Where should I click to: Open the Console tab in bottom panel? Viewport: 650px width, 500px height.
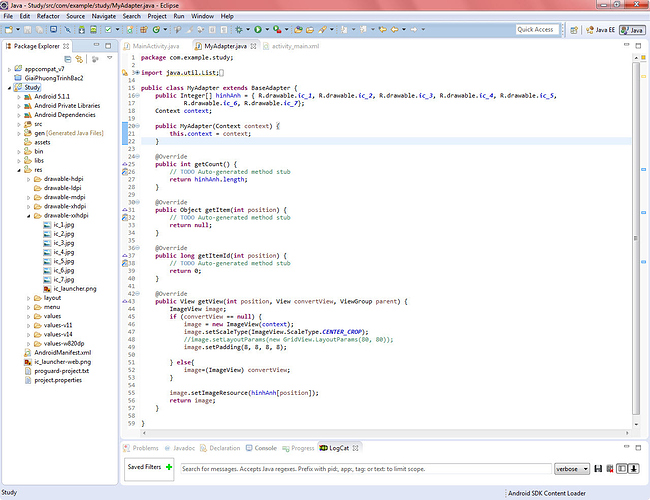tap(265, 448)
